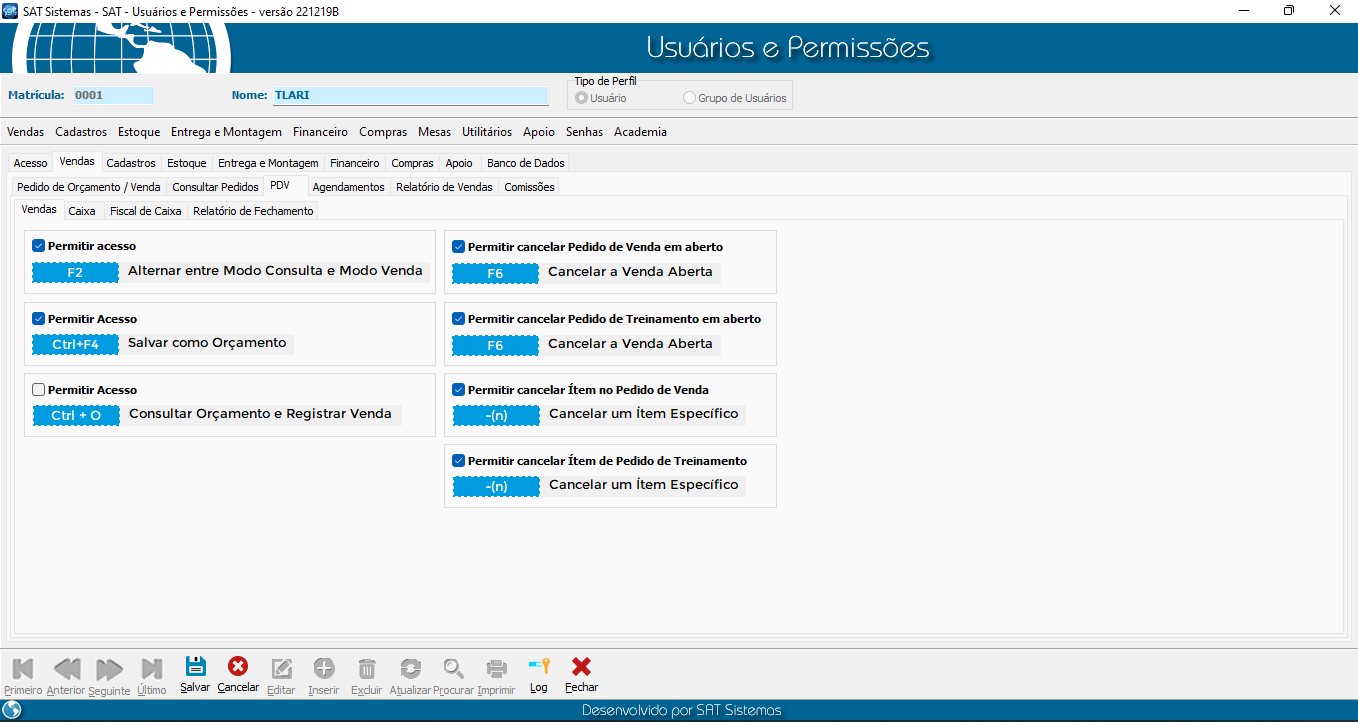
Task: Uncheck Permitir cancelar Pedido de Venda em aberto
Action: click(459, 247)
